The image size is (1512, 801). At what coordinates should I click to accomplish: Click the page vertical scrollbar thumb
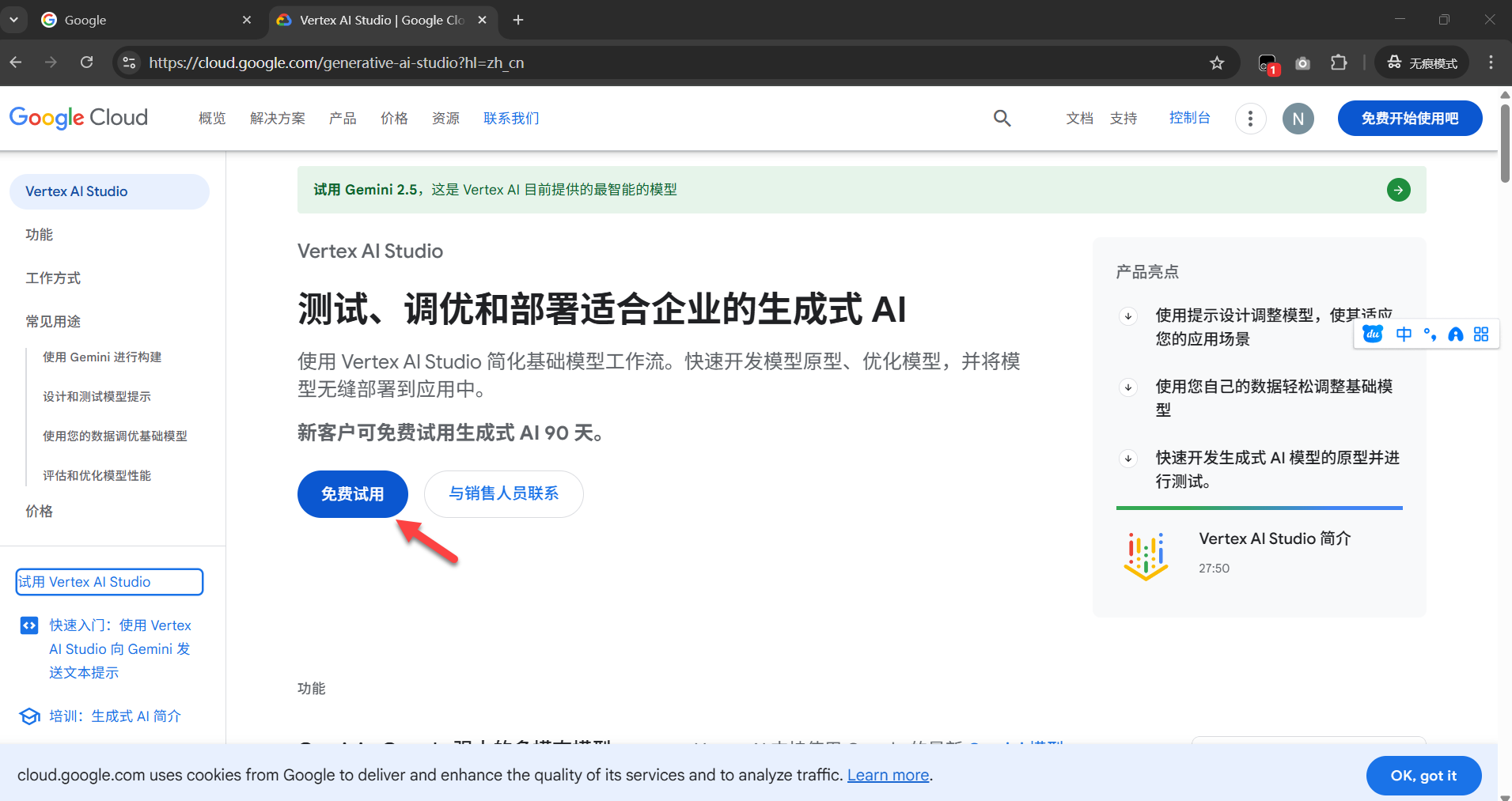point(1505,142)
